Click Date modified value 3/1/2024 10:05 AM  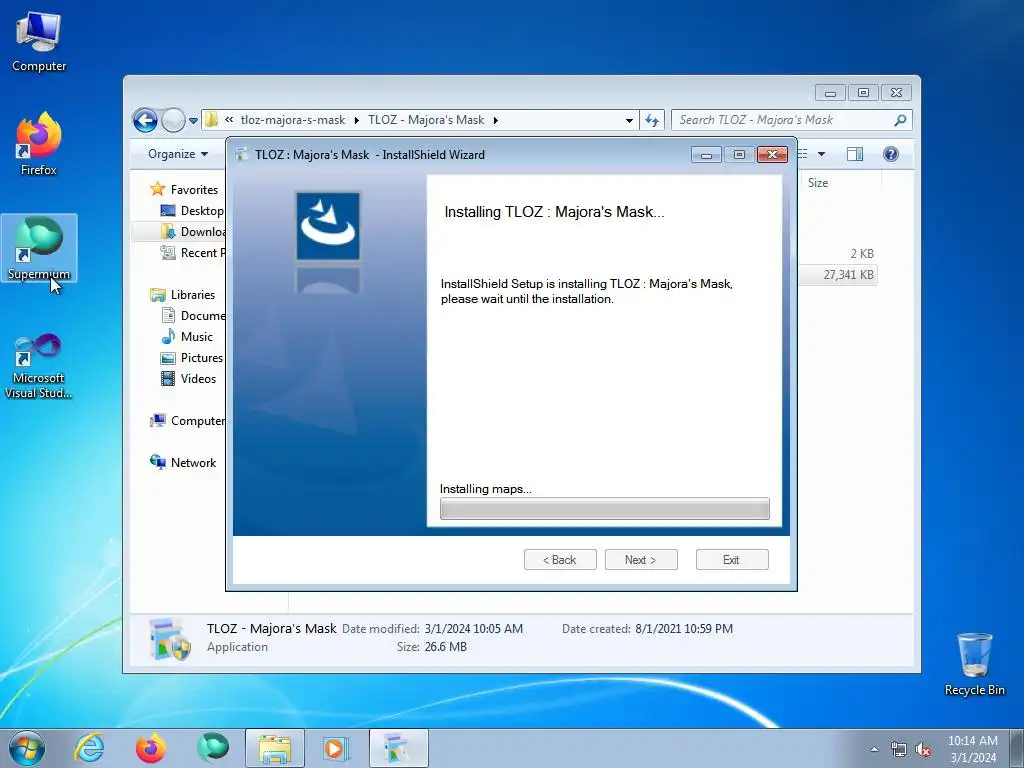pyautogui.click(x=473, y=629)
